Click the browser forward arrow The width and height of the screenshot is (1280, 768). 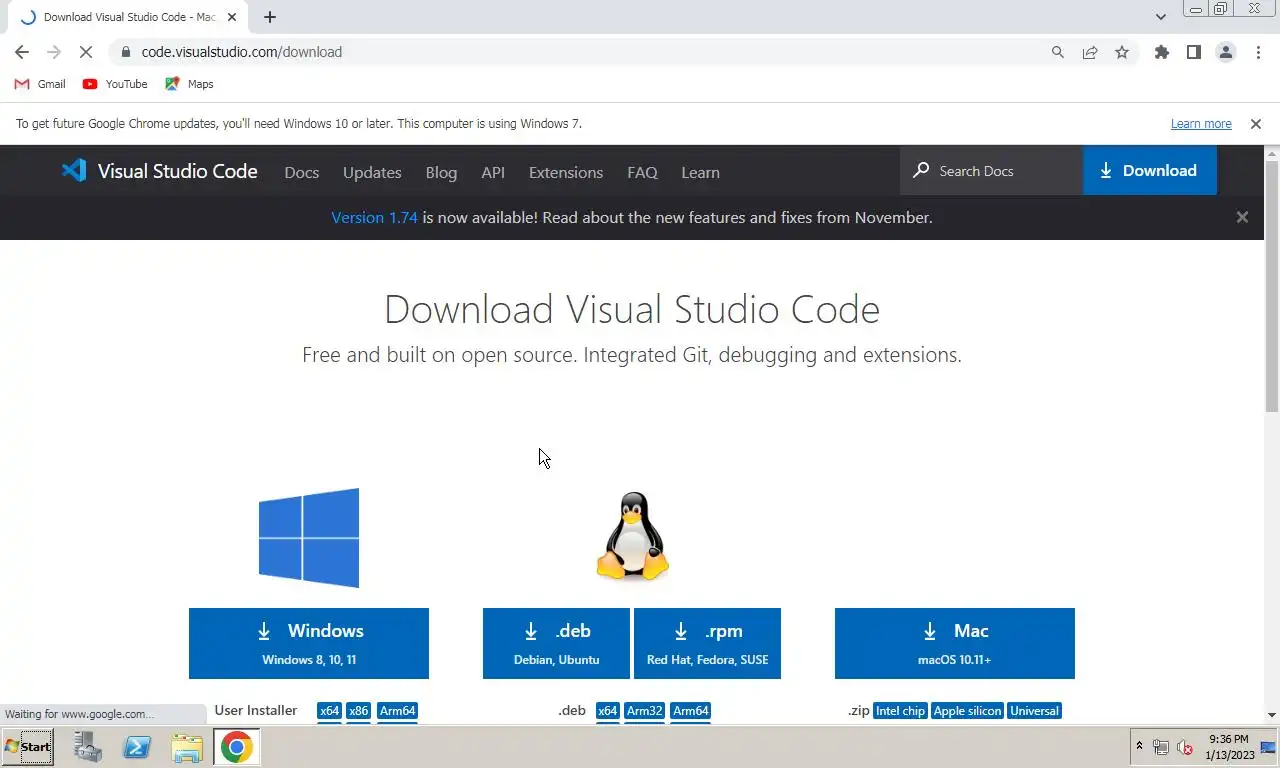tap(54, 52)
